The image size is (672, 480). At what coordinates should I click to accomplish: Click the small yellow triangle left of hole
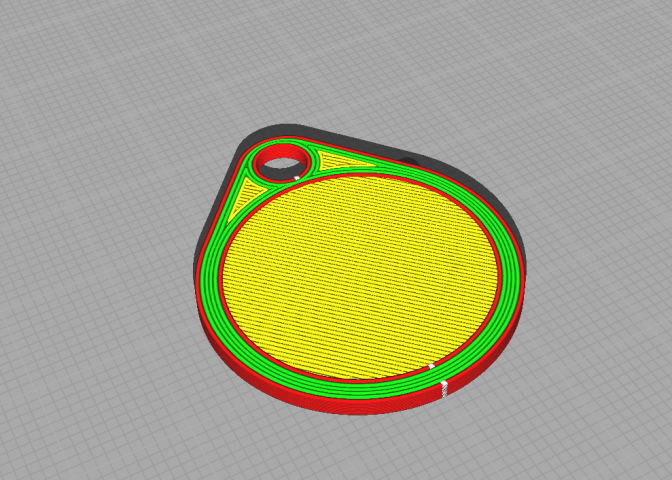click(242, 197)
